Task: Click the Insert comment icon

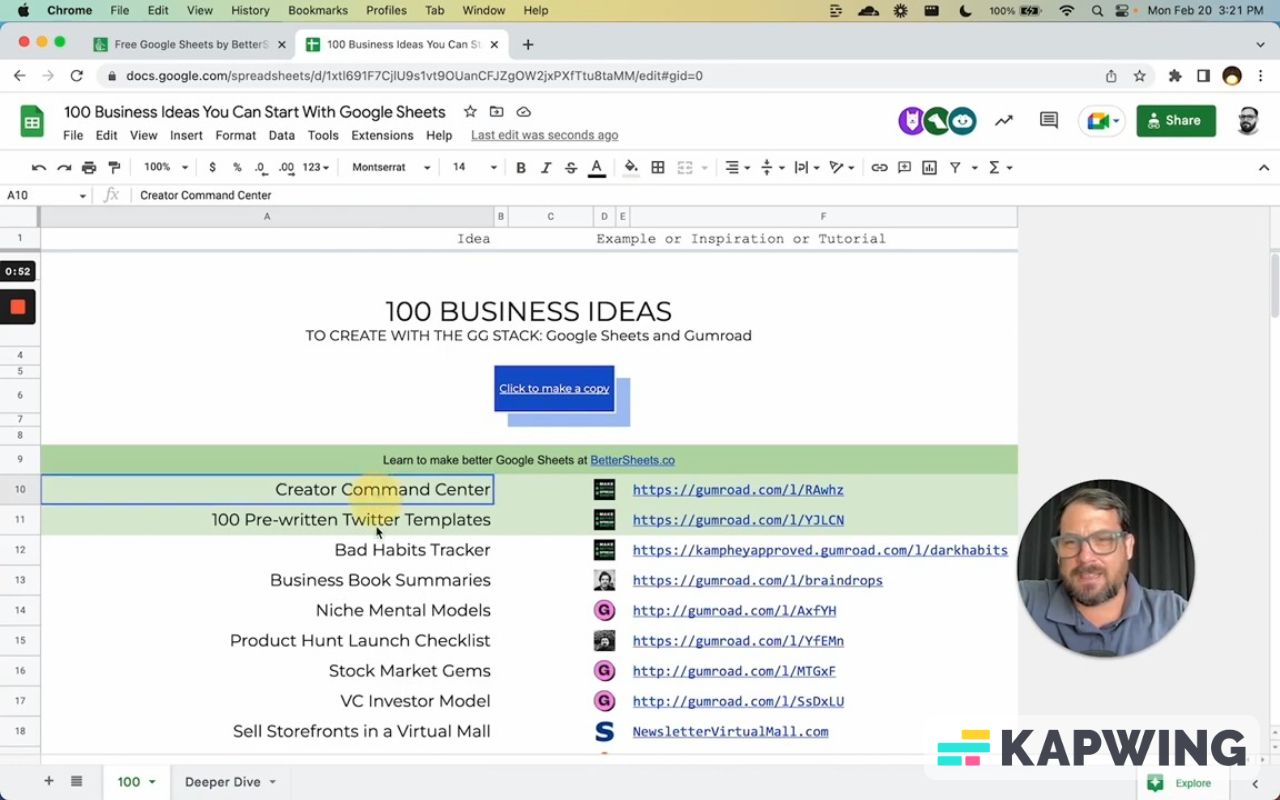Action: point(904,168)
